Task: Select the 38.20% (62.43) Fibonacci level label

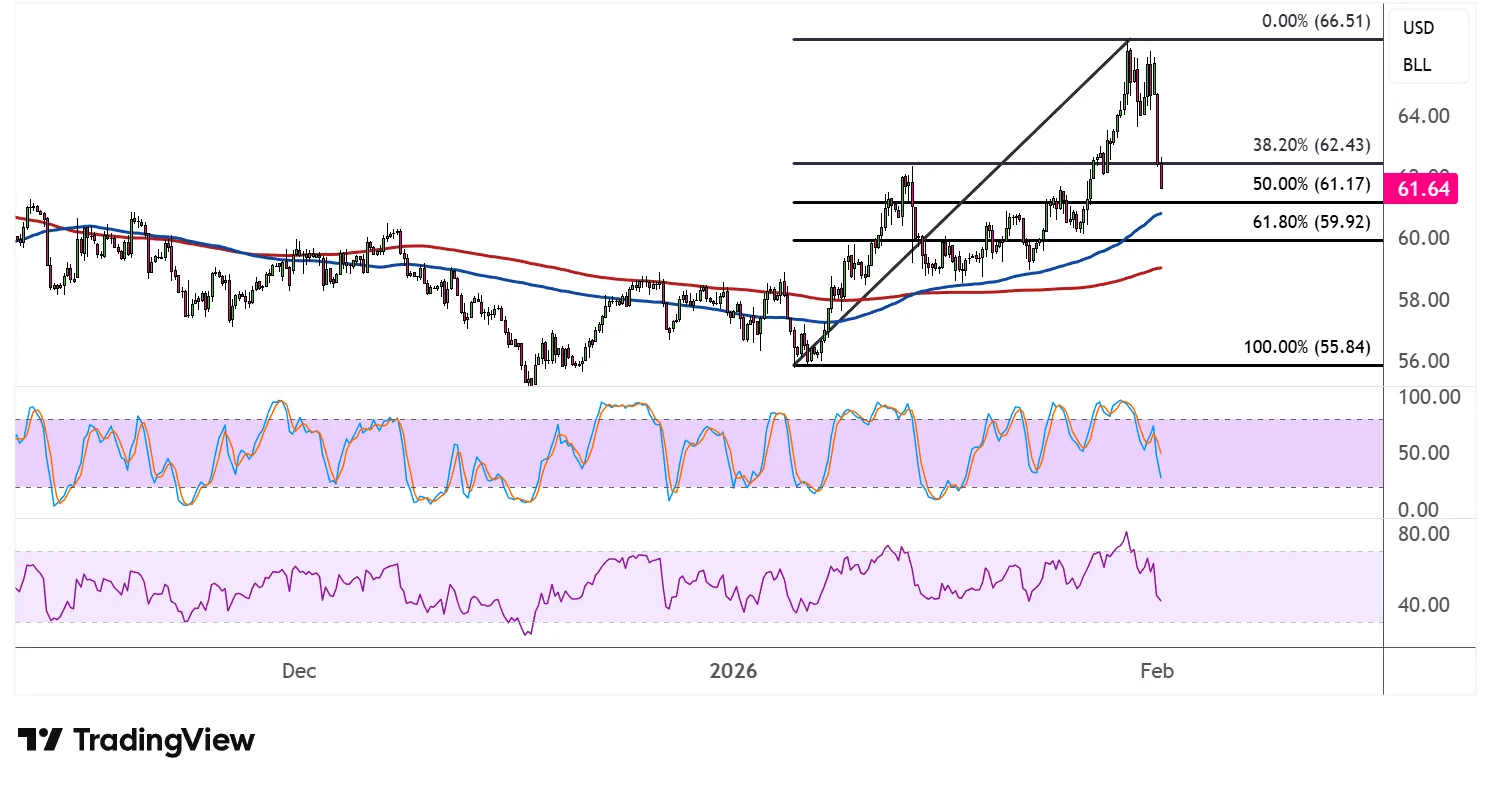Action: tap(1311, 145)
